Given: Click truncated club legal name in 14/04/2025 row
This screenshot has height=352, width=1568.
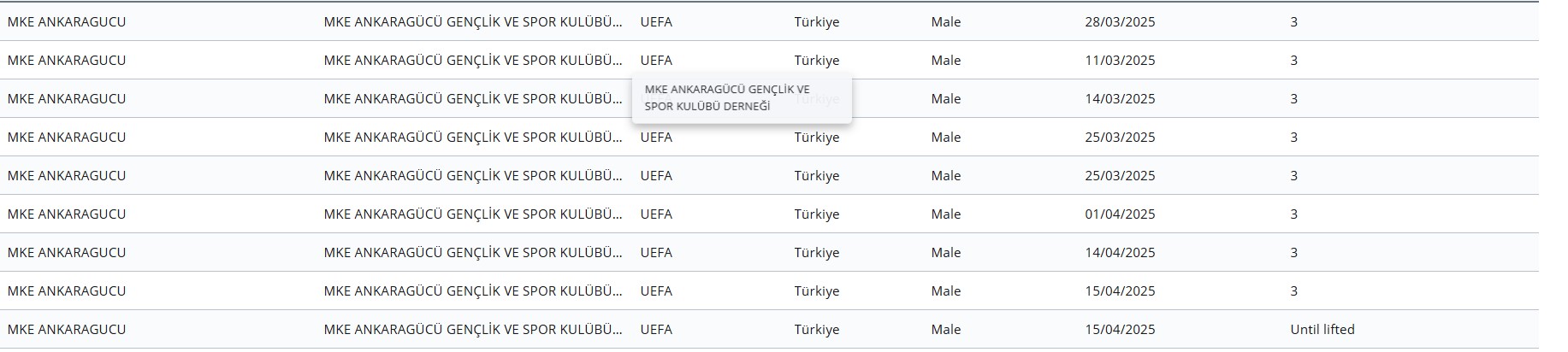Looking at the screenshot, I should pyautogui.click(x=473, y=252).
